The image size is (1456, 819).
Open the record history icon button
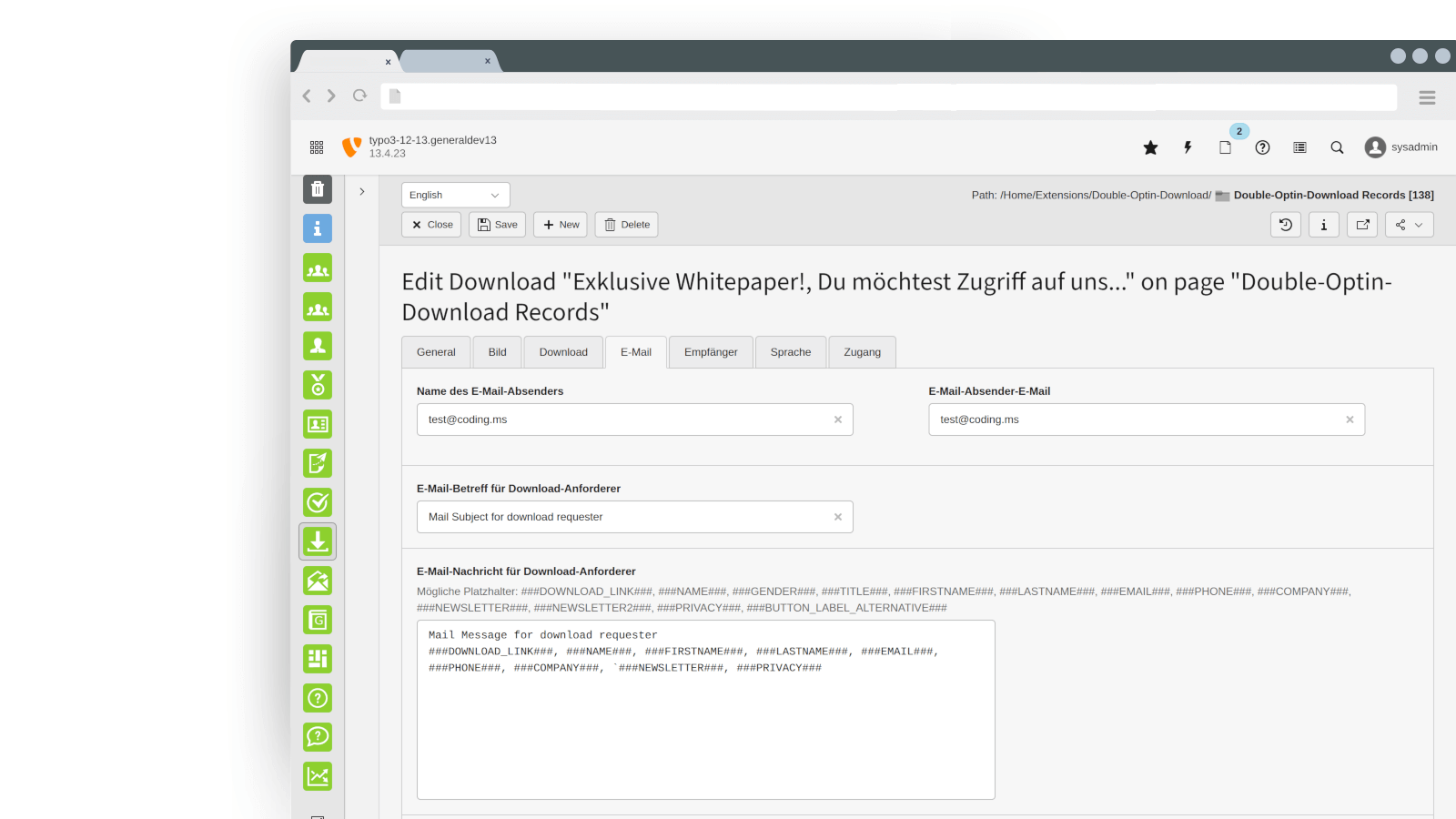(x=1285, y=225)
